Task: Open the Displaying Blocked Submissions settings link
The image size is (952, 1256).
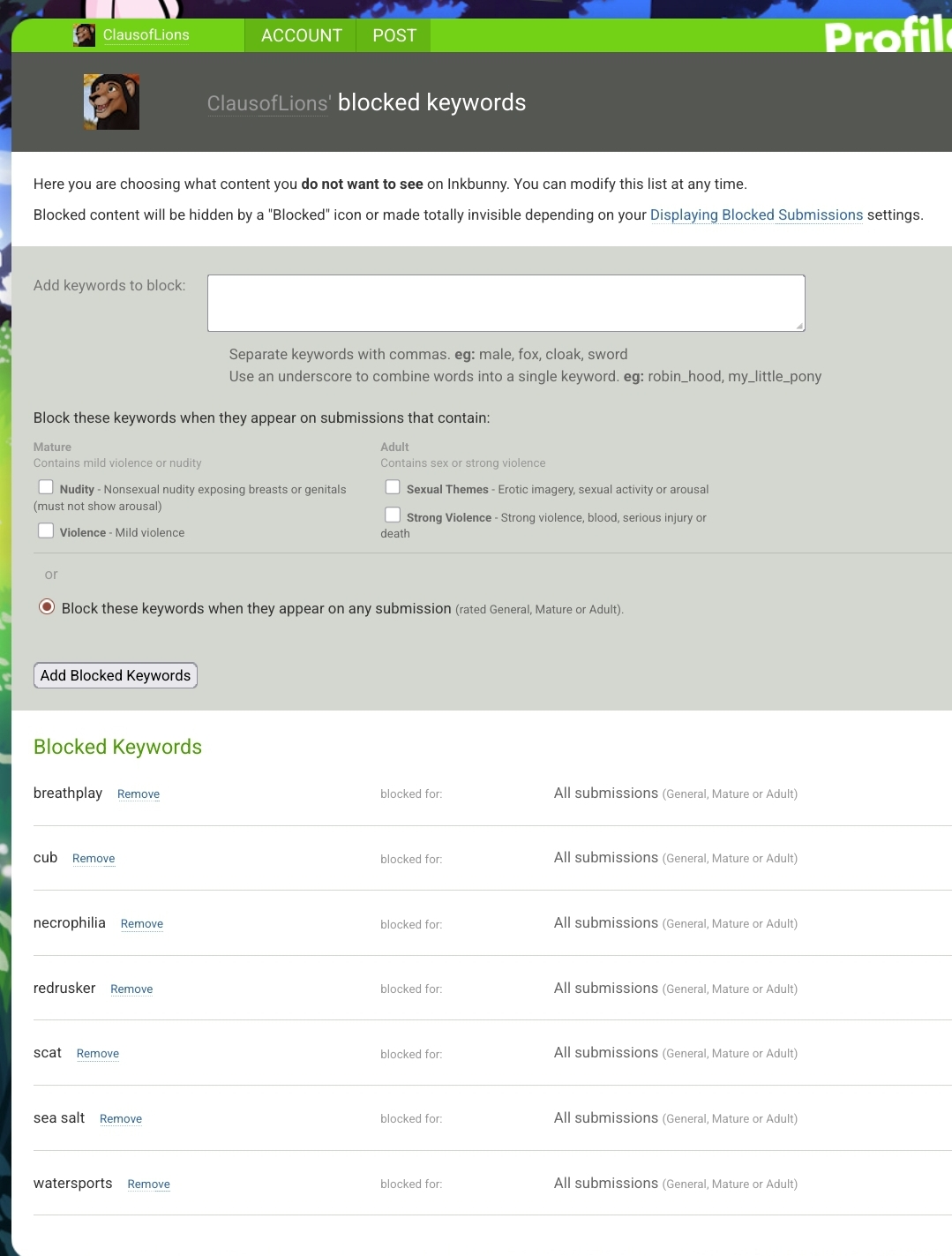Action: [x=756, y=214]
